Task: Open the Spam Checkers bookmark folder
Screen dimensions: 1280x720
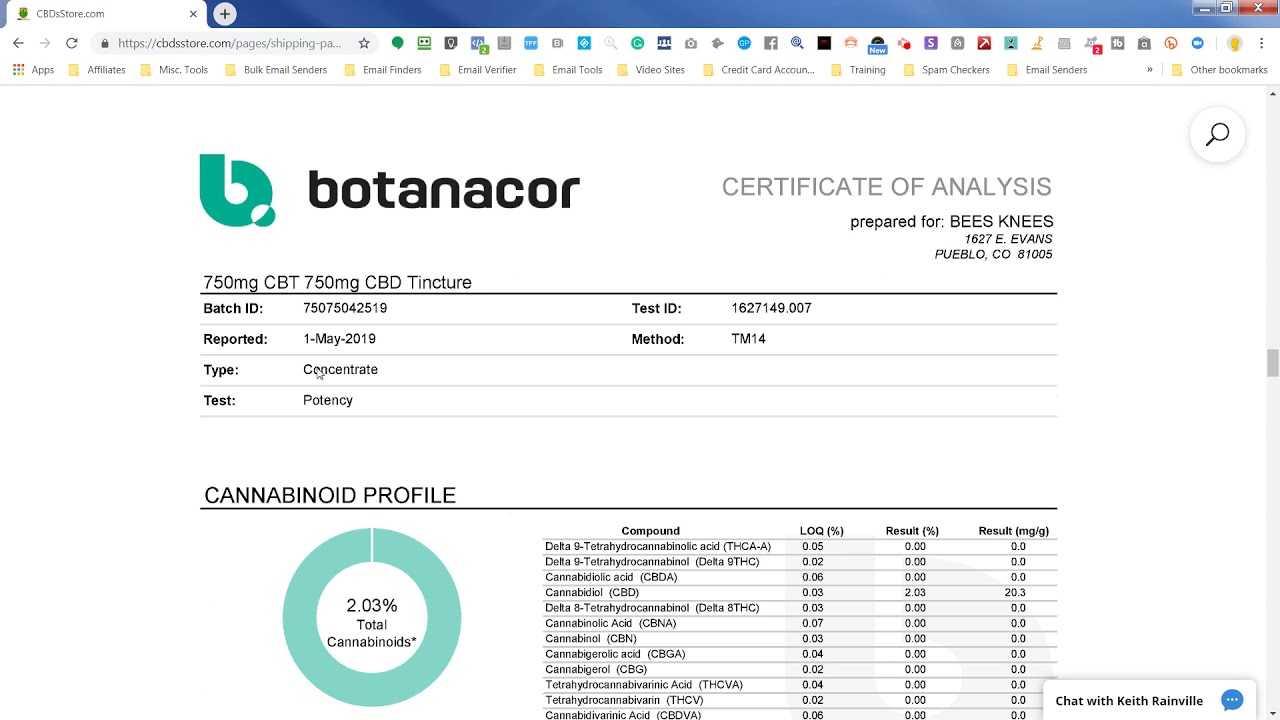Action: pos(946,70)
